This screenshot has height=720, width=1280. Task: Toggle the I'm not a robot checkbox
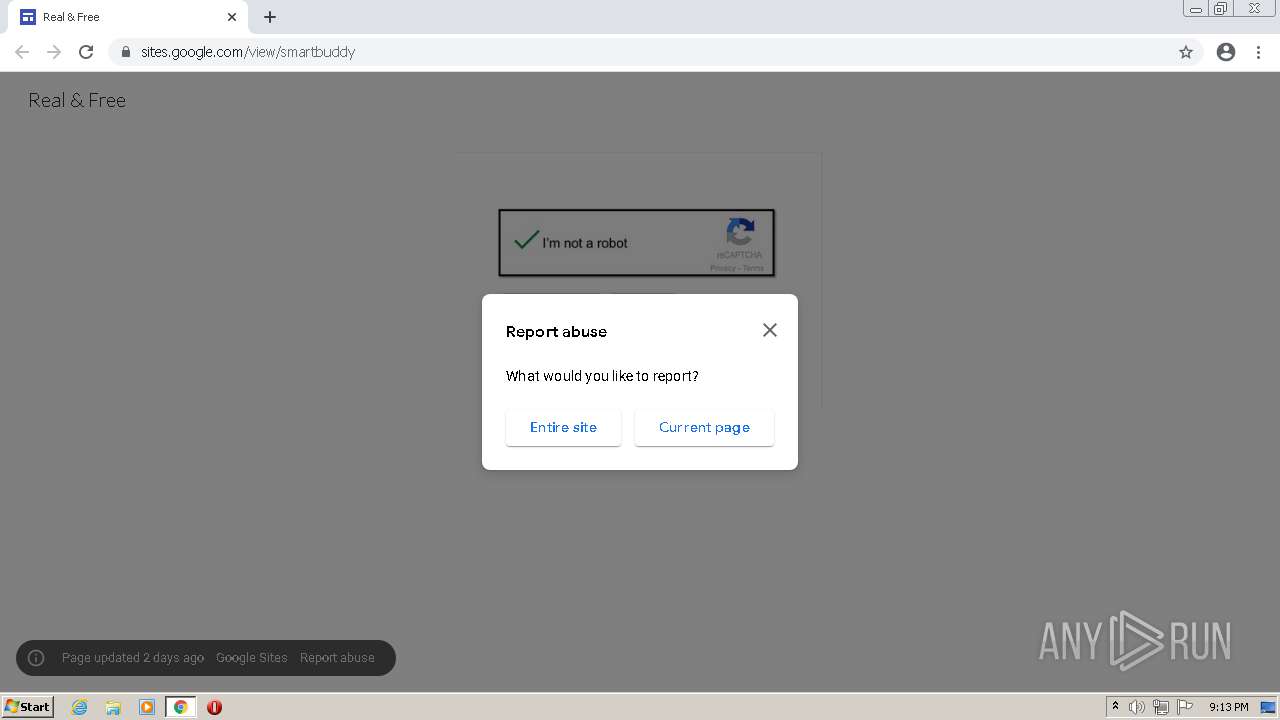pos(526,241)
